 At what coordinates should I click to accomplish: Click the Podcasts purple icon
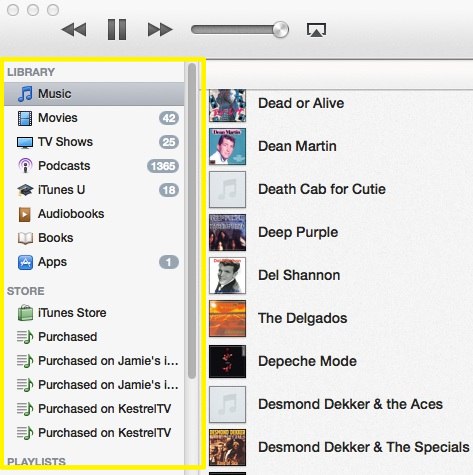(25, 166)
